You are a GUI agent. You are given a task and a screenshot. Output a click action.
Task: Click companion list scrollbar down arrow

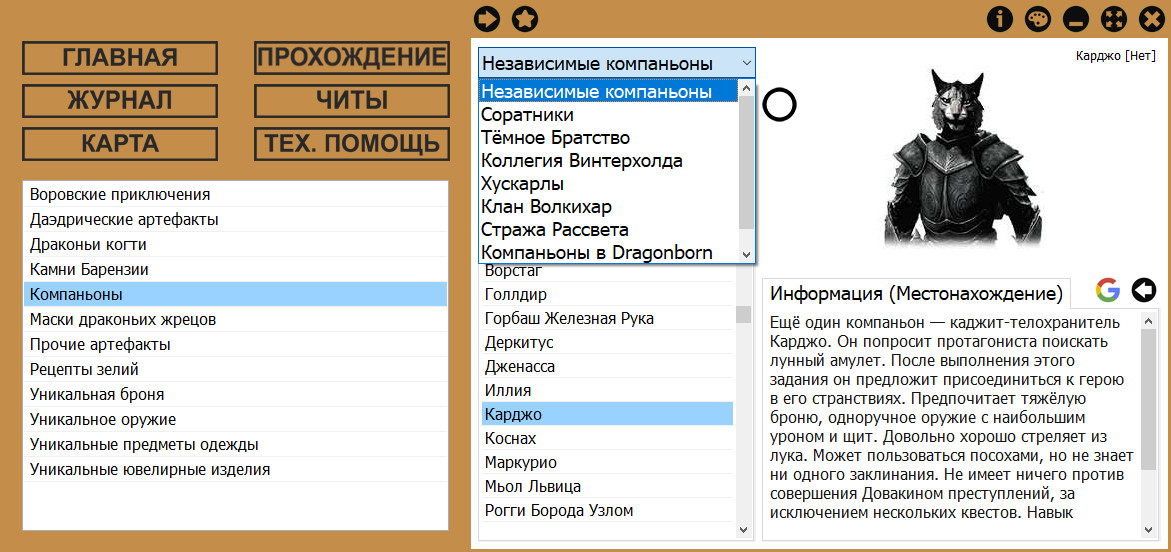coord(743,529)
